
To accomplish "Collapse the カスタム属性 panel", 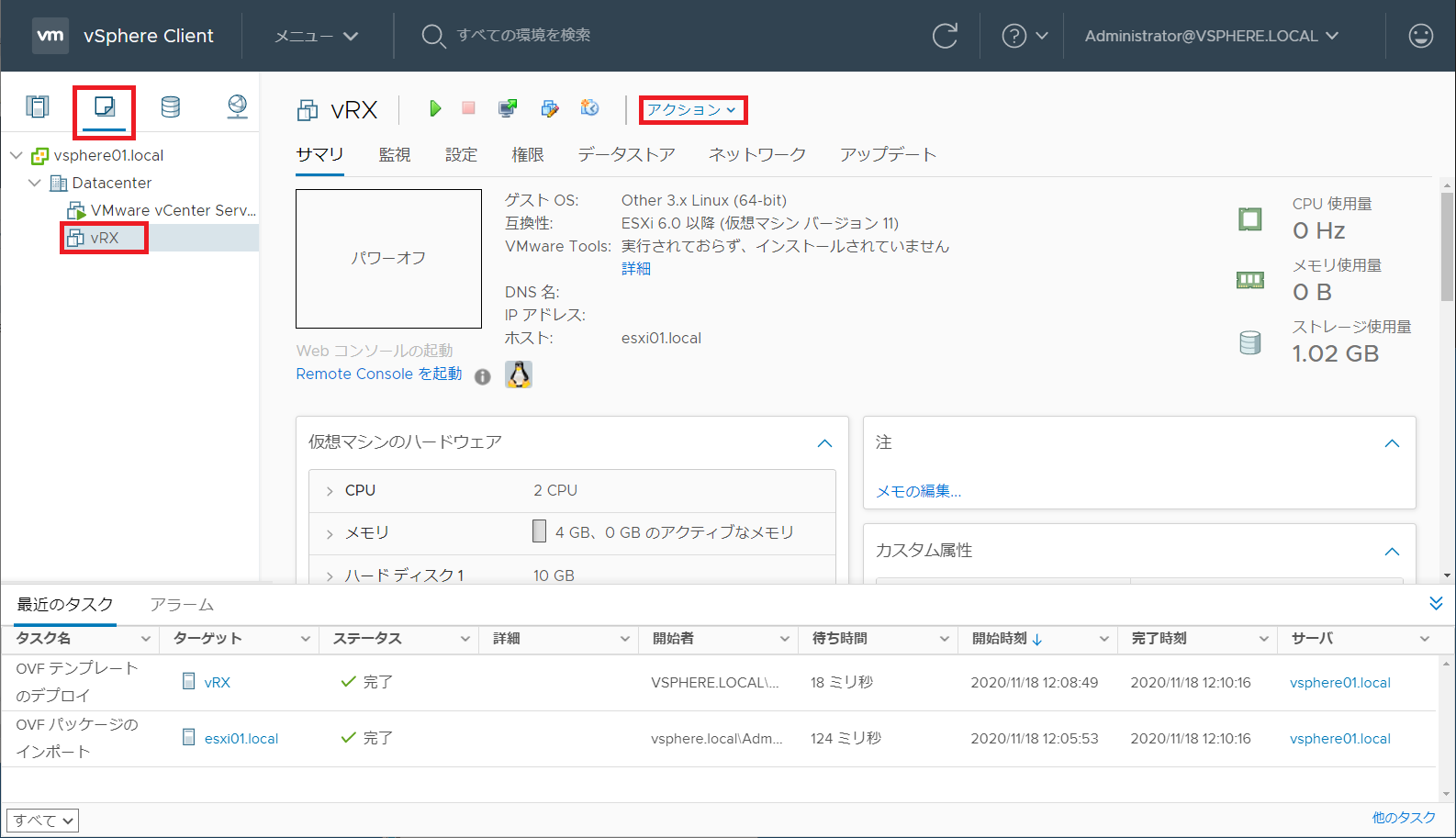I will 1392,552.
